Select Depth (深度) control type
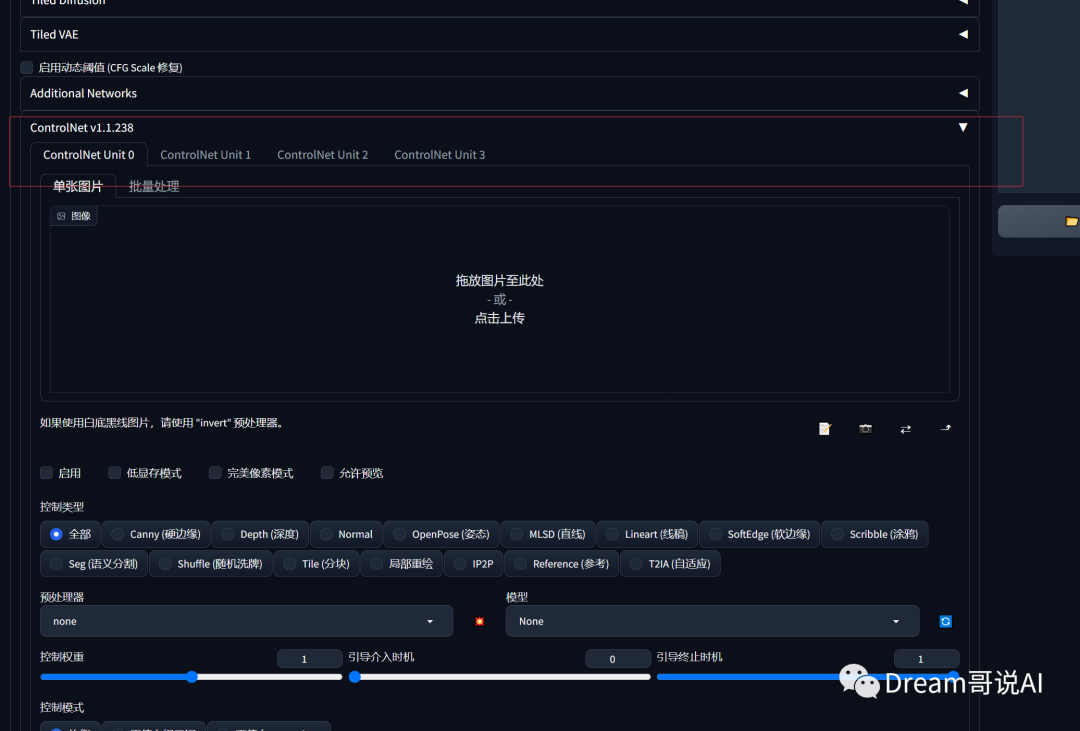 click(260, 534)
